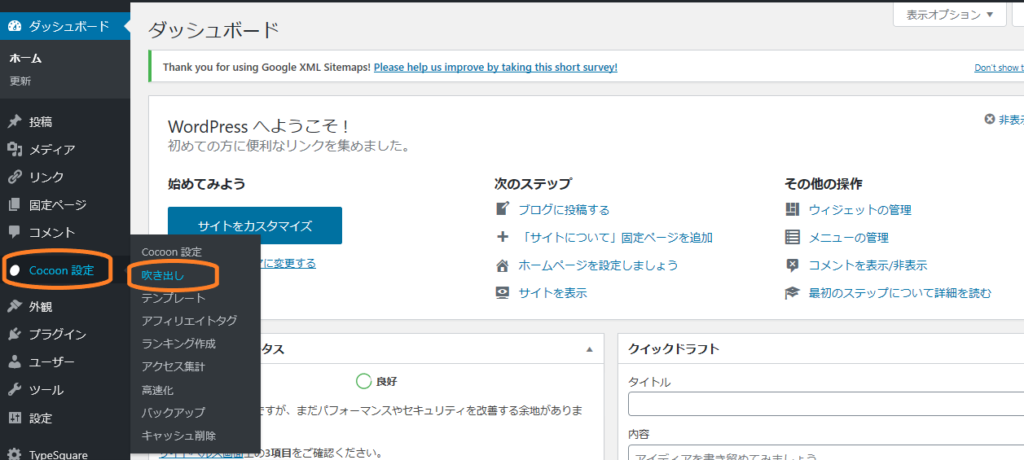Click the wrench icon beside ツール

pyautogui.click(x=15, y=390)
